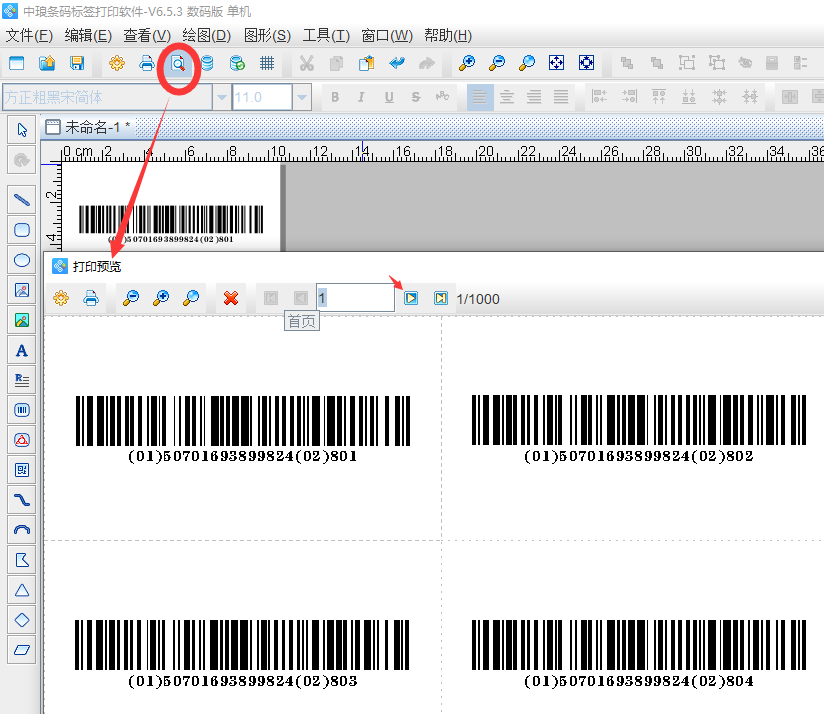Expand the font size dropdown arrow
824x714 pixels.
click(302, 97)
